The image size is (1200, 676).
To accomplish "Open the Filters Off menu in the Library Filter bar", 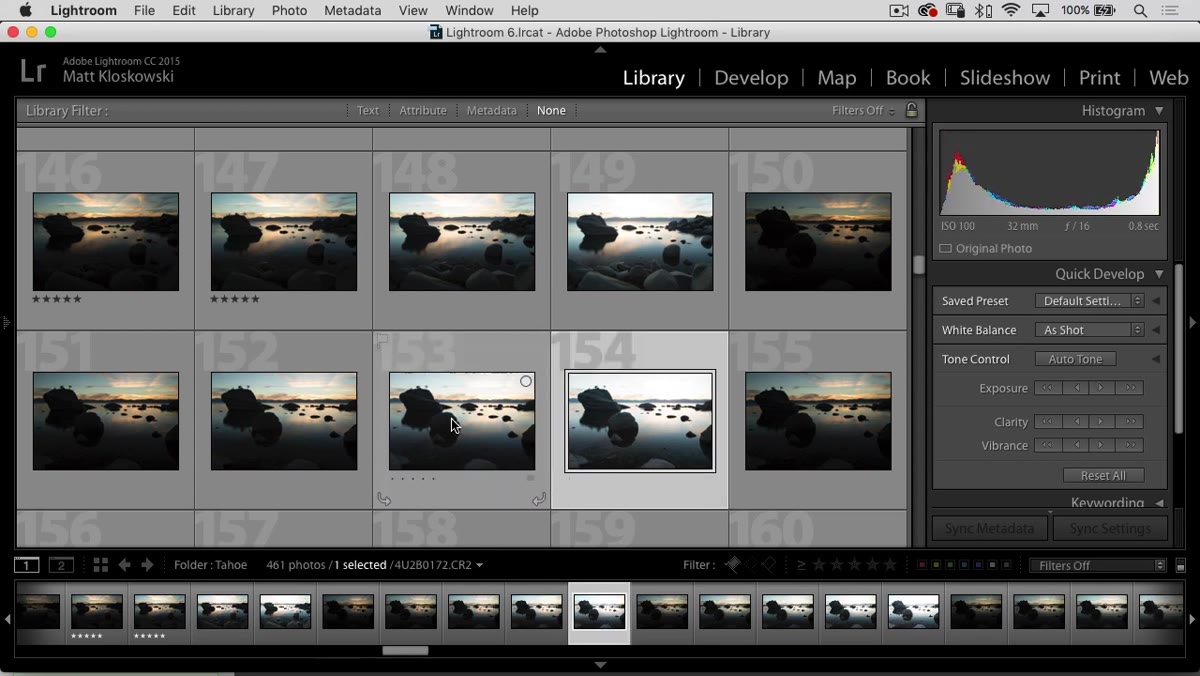I will 863,110.
